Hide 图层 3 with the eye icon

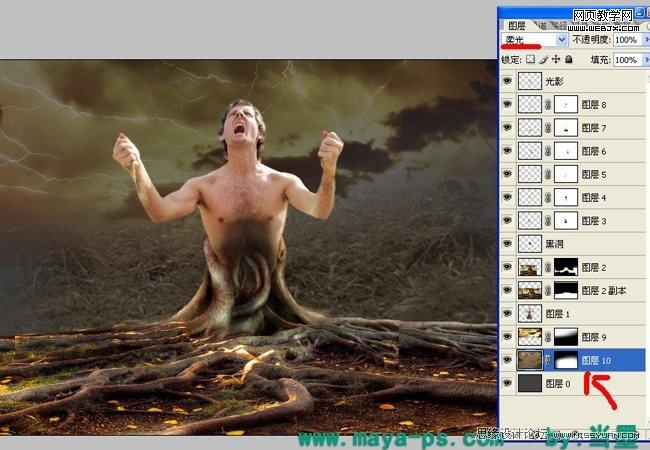[x=507, y=220]
